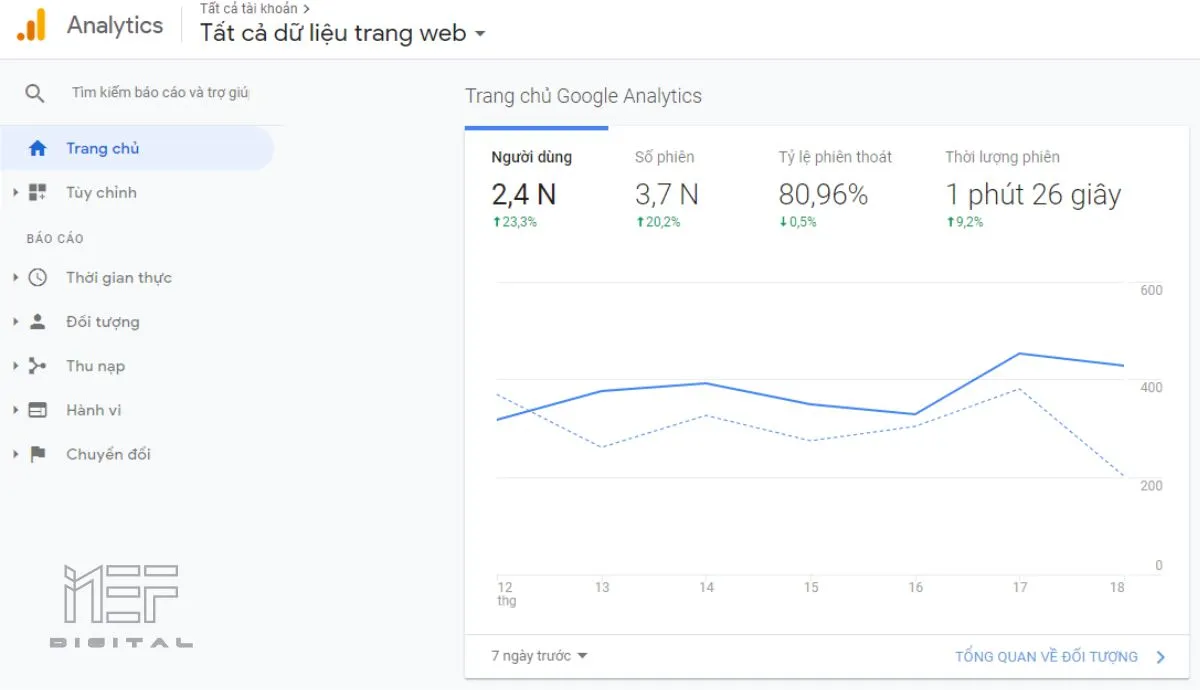
Task: Select the Tỷ lệ phiên thoát metric tab
Action: tap(835, 188)
